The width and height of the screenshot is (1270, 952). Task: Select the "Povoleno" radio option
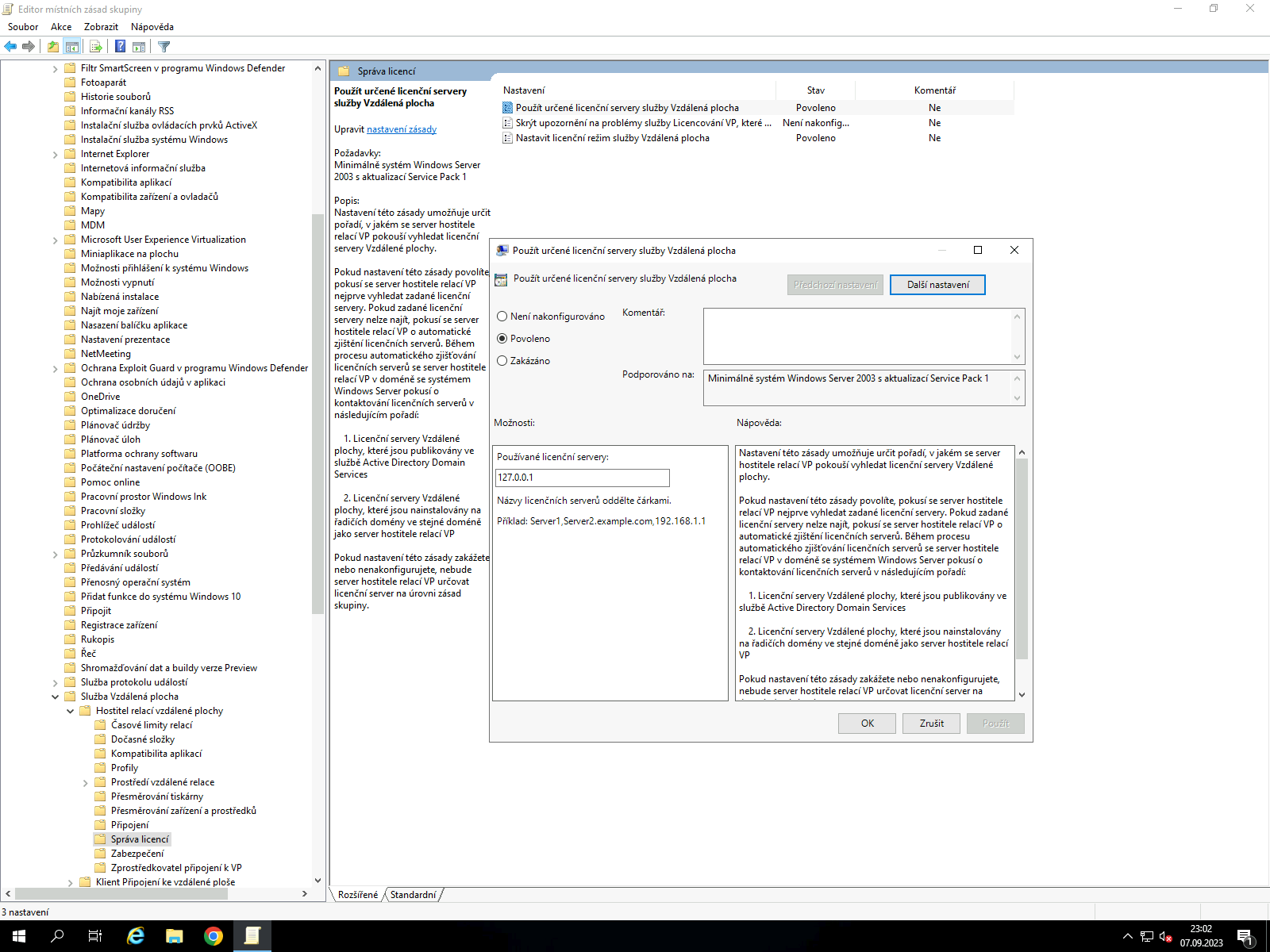[502, 339]
